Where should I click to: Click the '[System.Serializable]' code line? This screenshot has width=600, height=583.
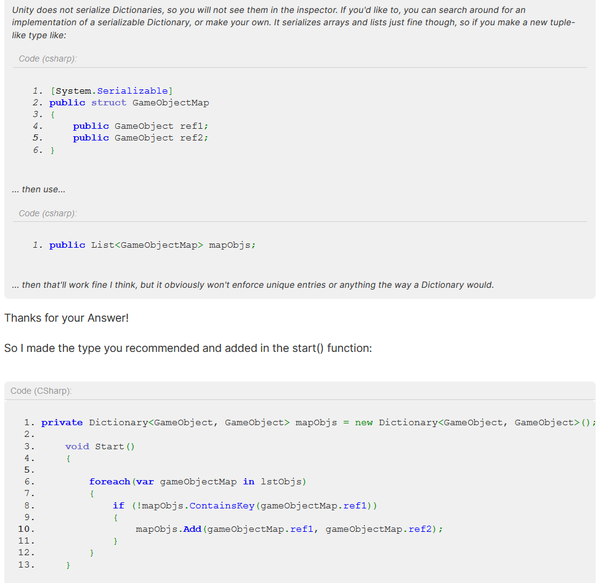click(111, 91)
